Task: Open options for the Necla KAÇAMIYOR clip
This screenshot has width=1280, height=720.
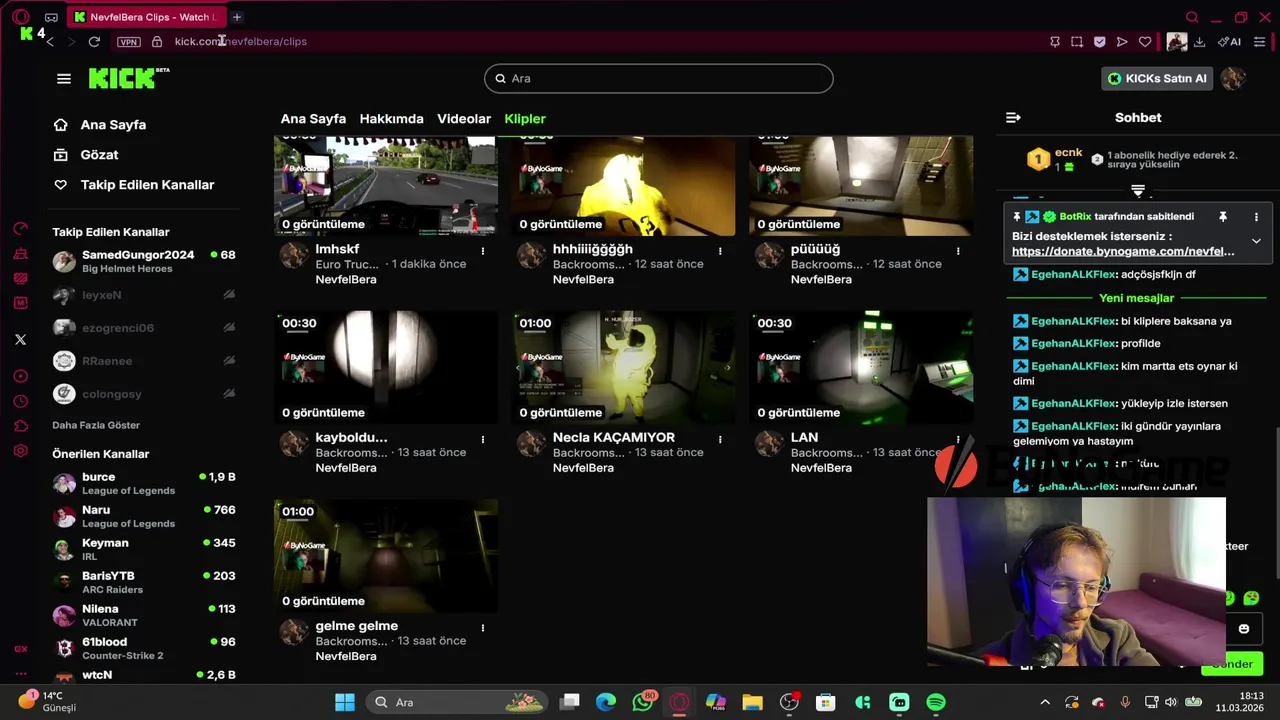Action: click(720, 439)
